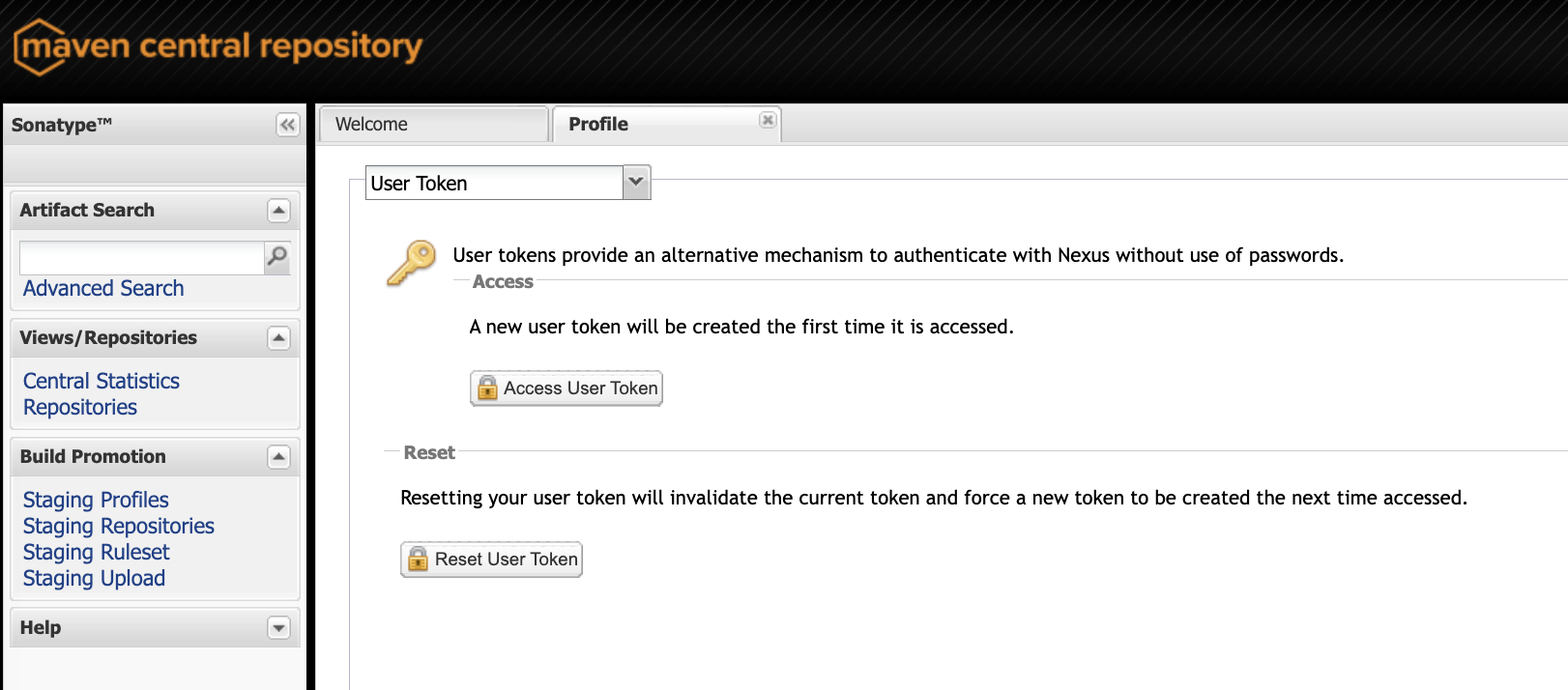Expand the Help section
This screenshot has width=1568, height=690.
(x=278, y=628)
